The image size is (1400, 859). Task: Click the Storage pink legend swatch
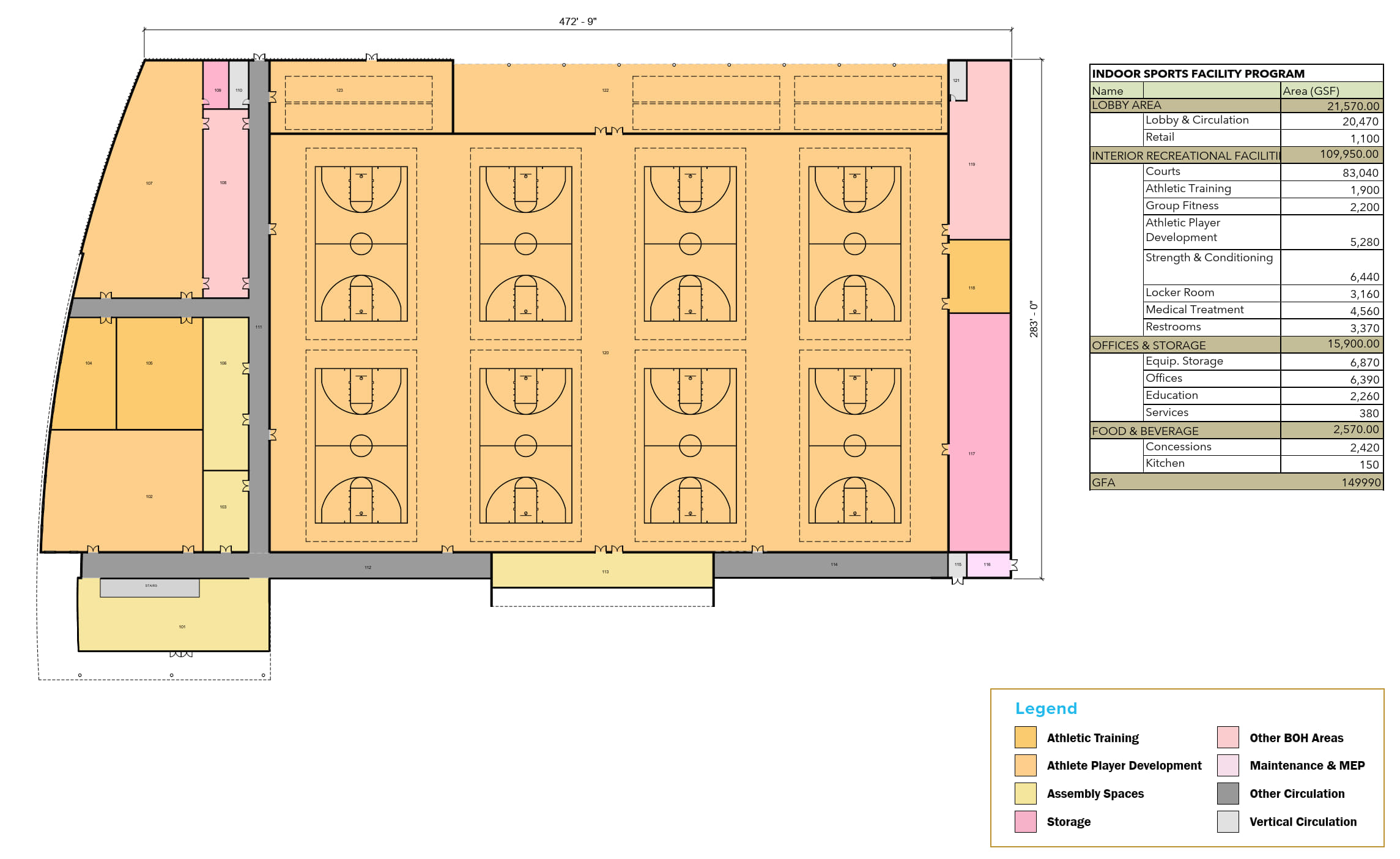point(1025,822)
